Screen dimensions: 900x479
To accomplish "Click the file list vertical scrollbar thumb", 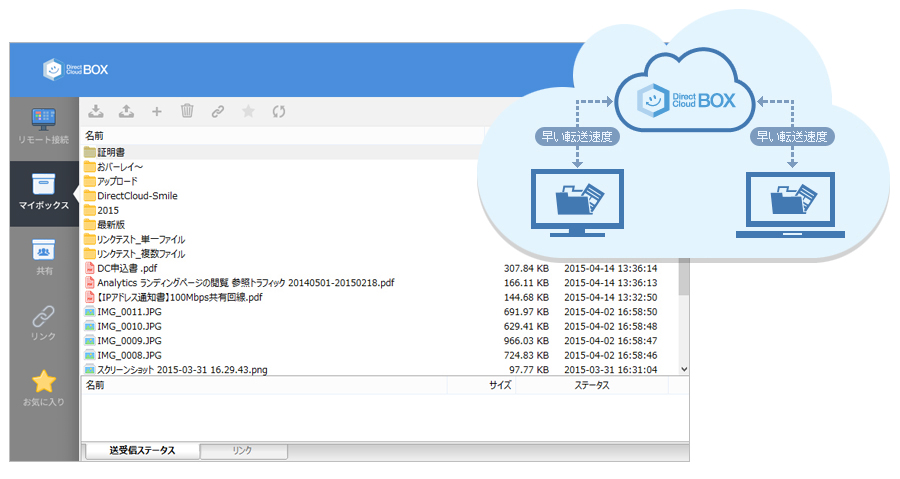I will coord(684,278).
